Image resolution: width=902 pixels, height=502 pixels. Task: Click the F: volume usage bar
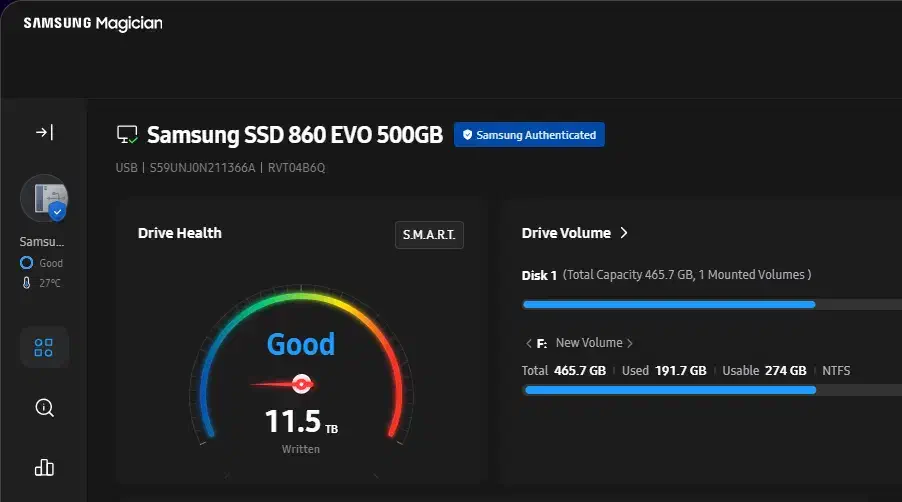click(x=712, y=390)
